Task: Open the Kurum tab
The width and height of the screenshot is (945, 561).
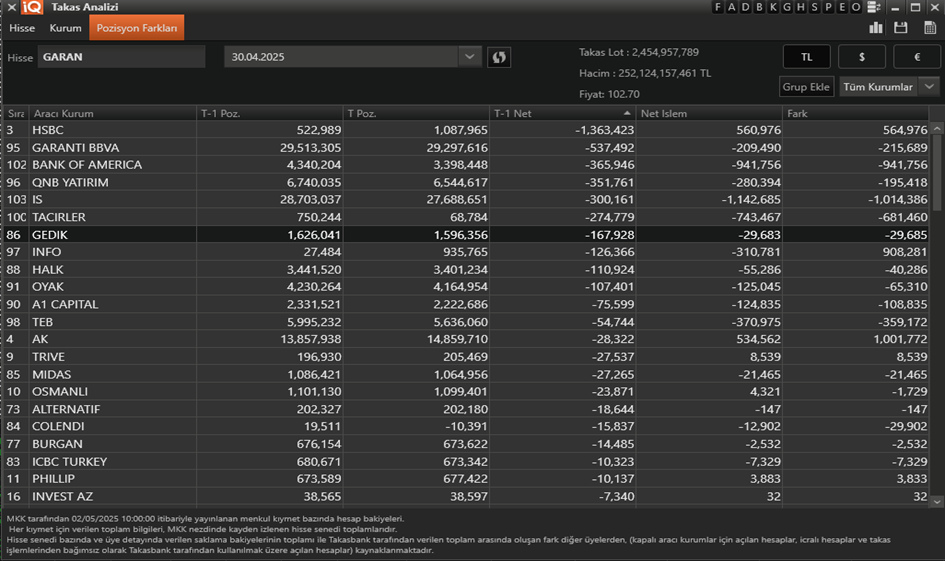Action: point(65,28)
